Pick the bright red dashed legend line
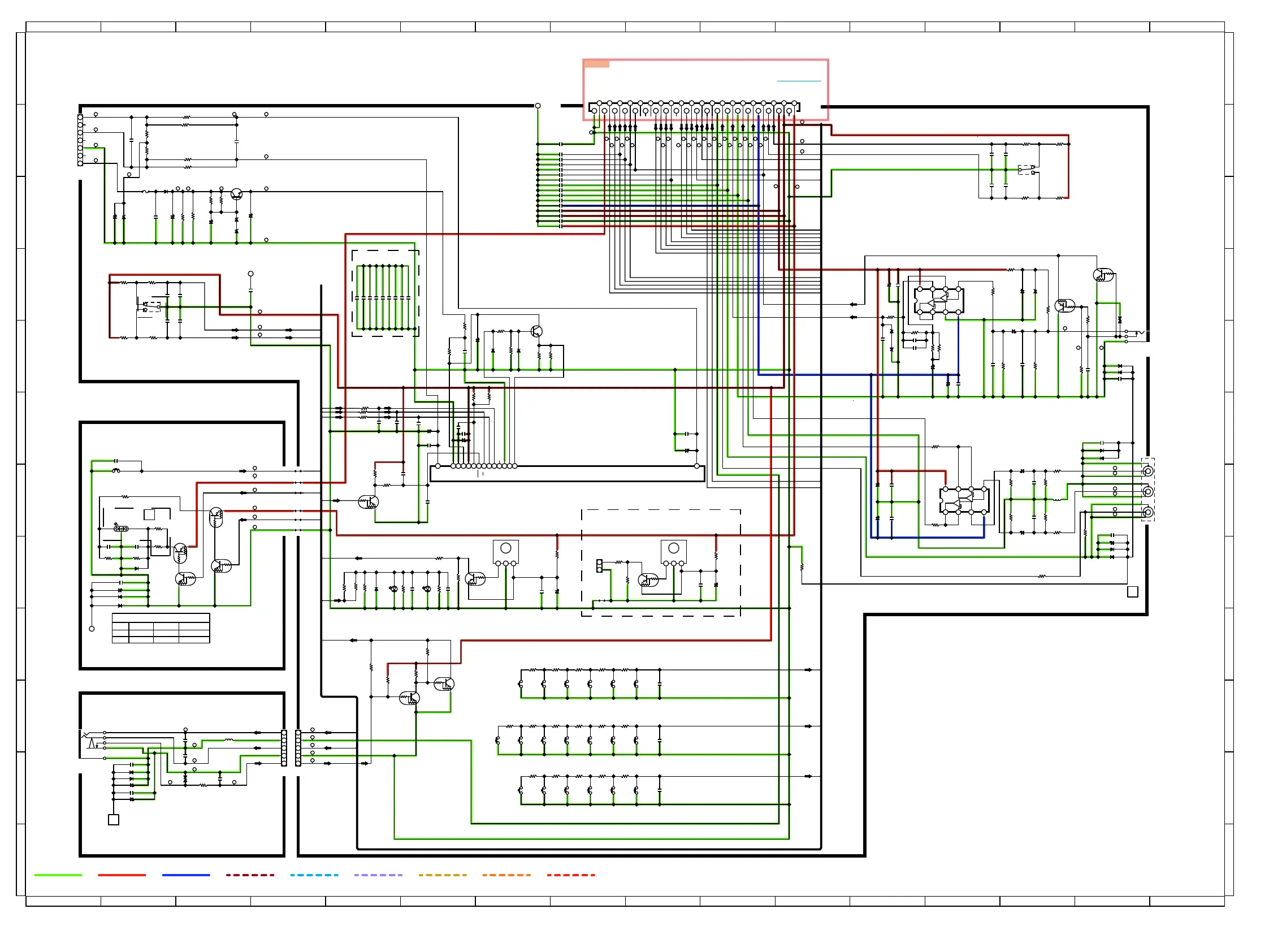Image resolution: width=1282 pixels, height=952 pixels. click(x=571, y=875)
